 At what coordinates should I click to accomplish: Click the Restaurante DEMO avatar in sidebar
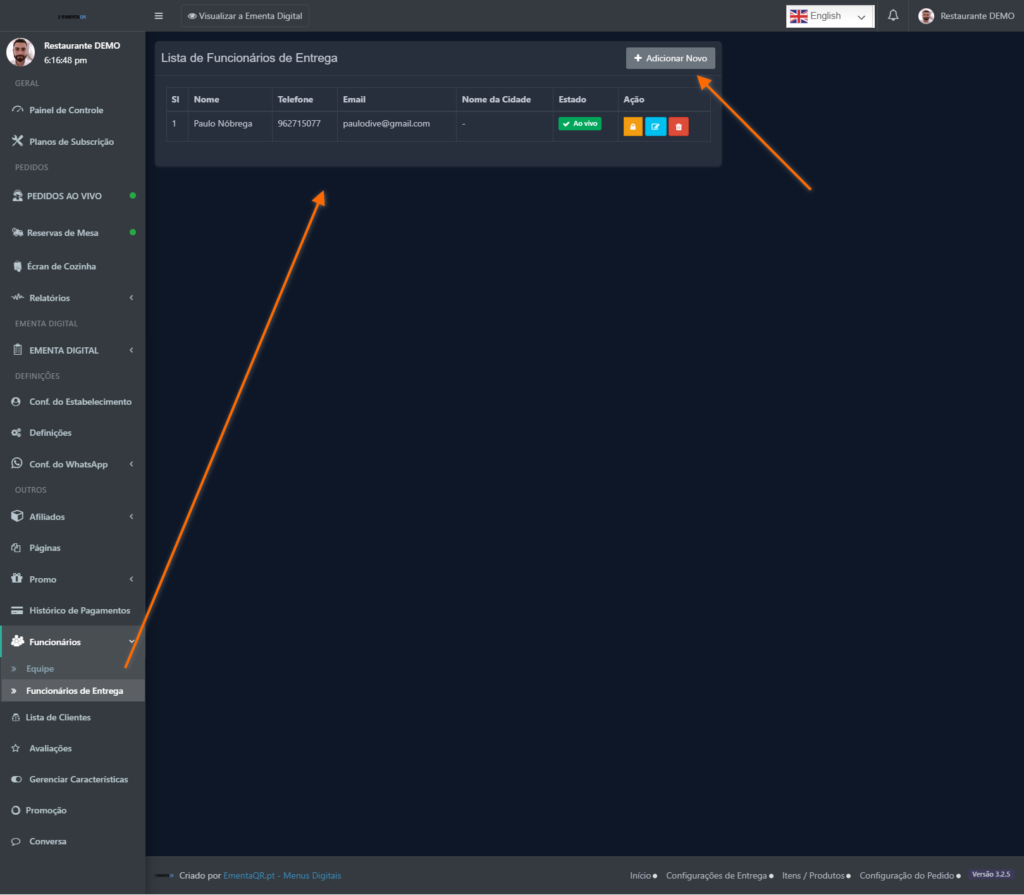coord(21,52)
